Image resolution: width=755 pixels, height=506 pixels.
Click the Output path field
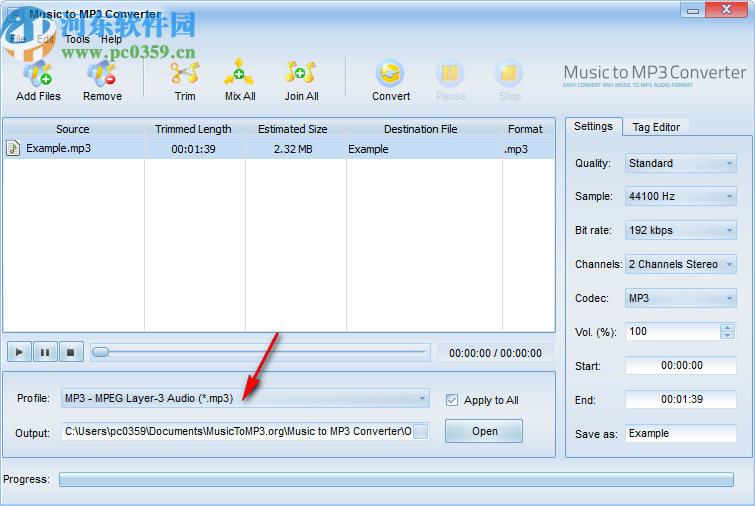(237, 431)
